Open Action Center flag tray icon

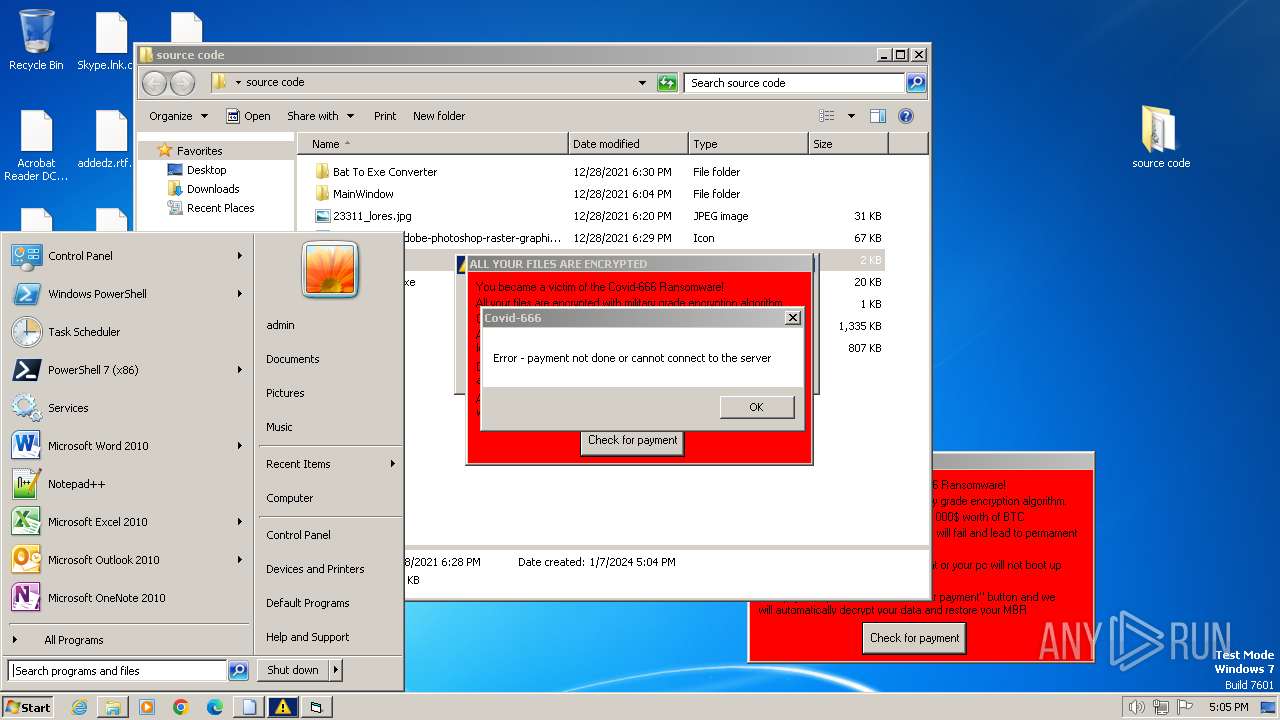click(x=1185, y=707)
